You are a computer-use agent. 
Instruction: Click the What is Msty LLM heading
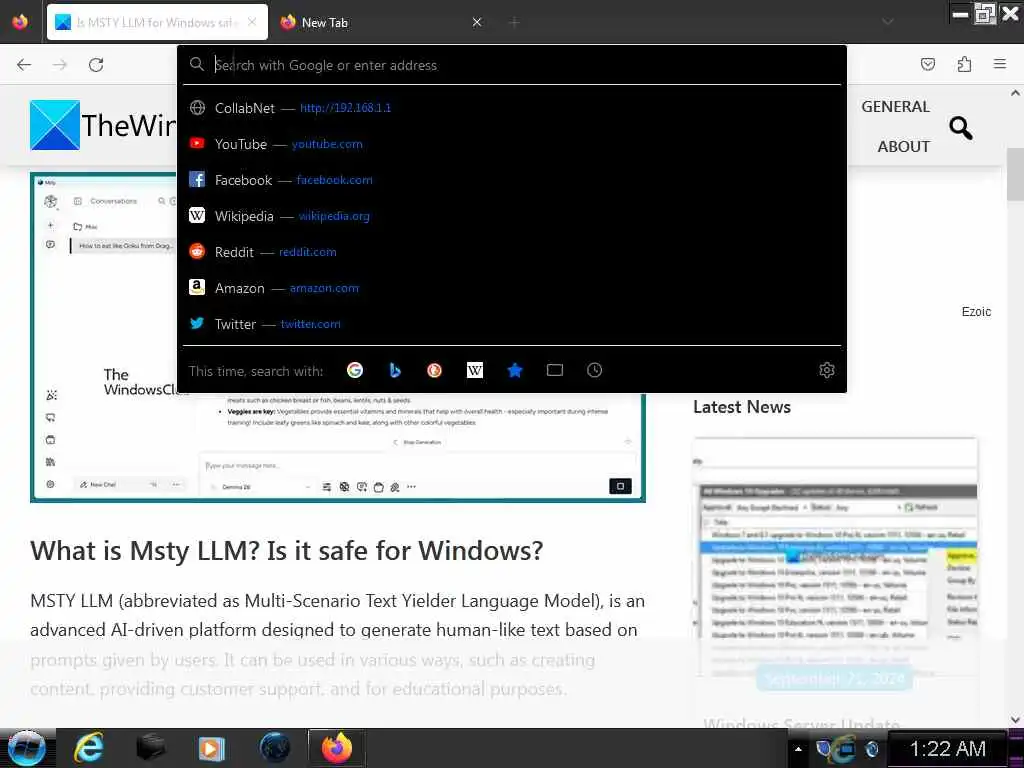tap(287, 551)
